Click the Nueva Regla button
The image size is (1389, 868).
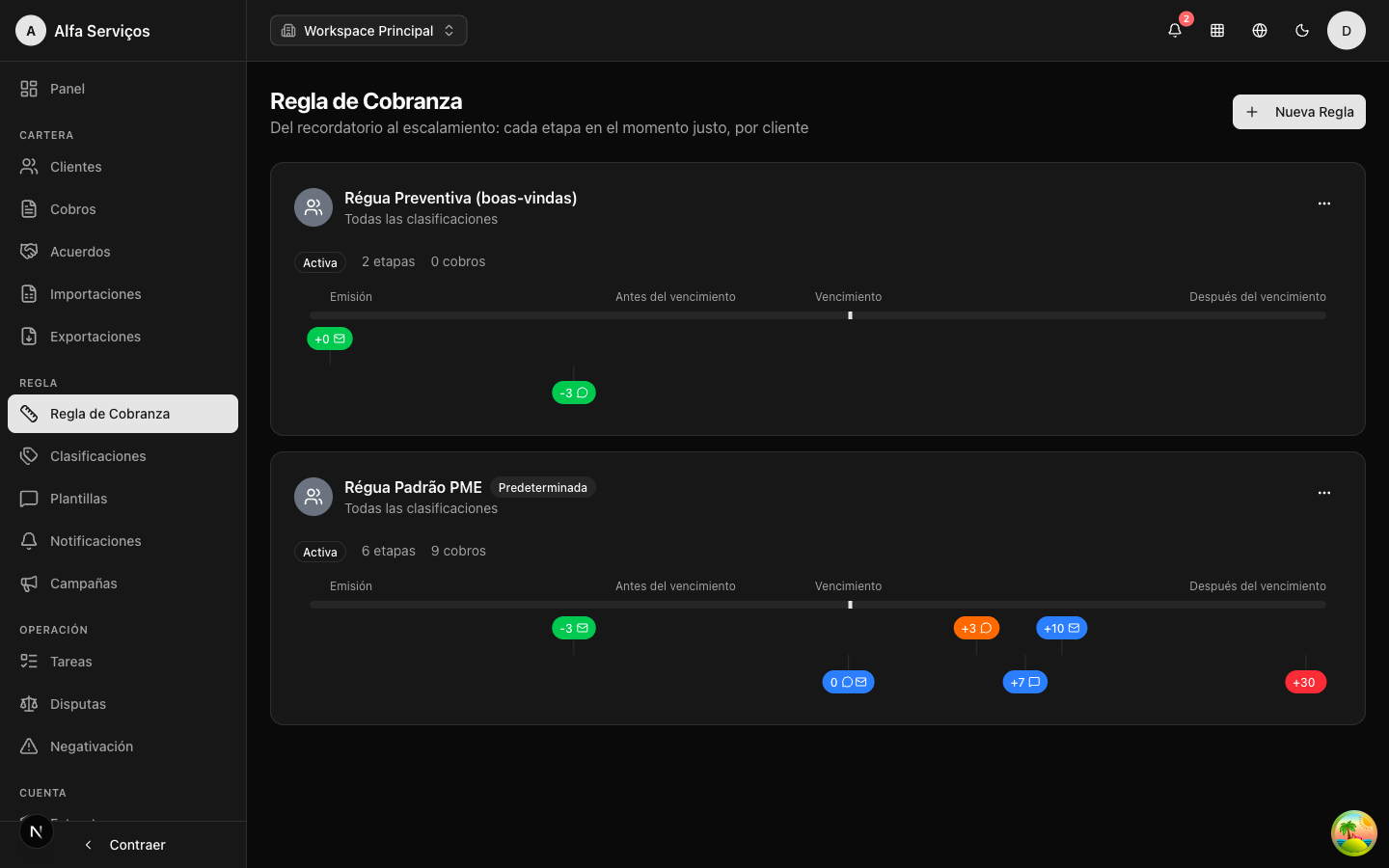coord(1299,112)
